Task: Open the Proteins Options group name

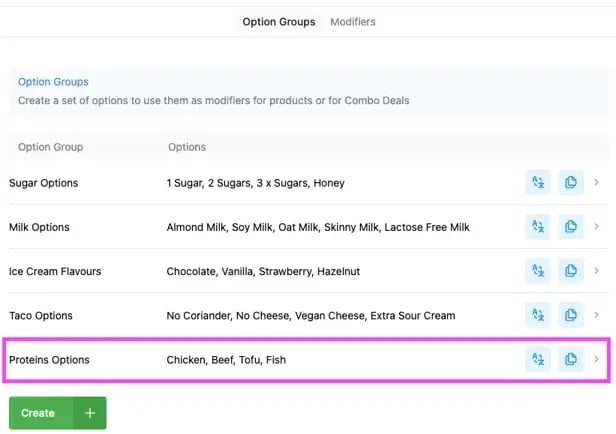Action: pyautogui.click(x=49, y=360)
